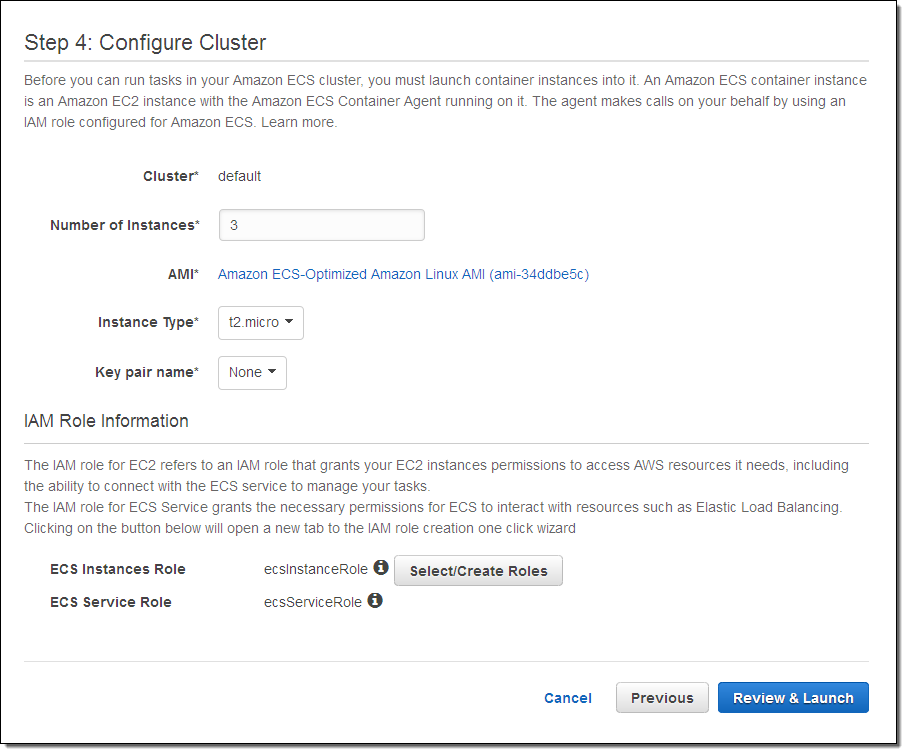Select the ecsInstanceRole text

click(315, 570)
